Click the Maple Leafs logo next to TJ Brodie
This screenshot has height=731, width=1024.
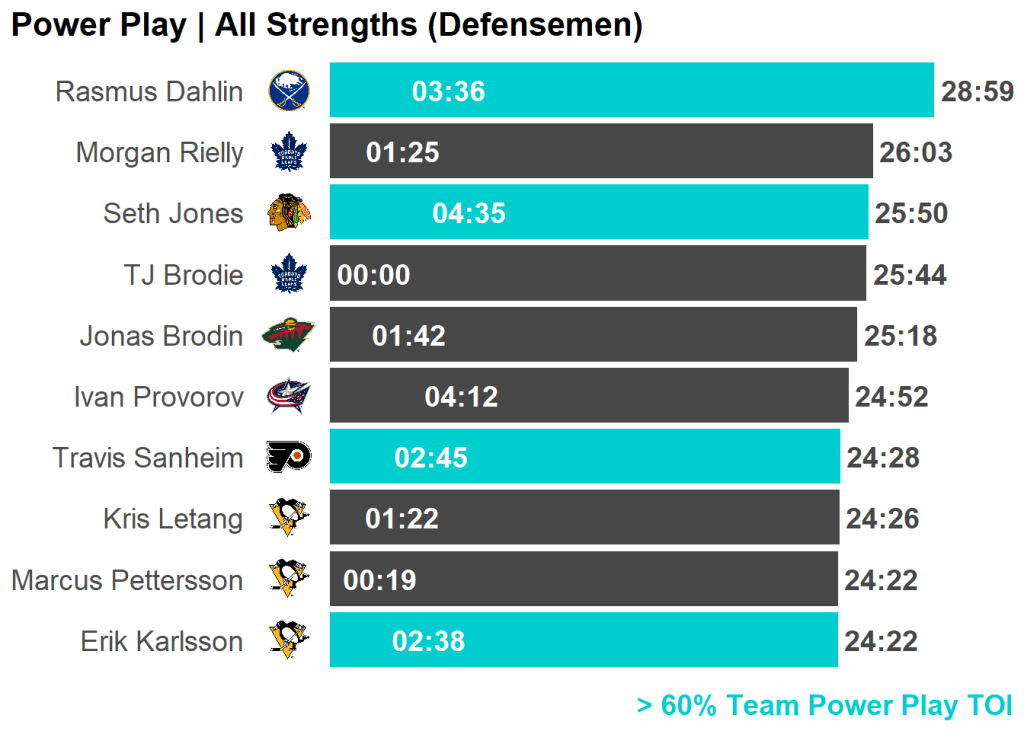289,274
